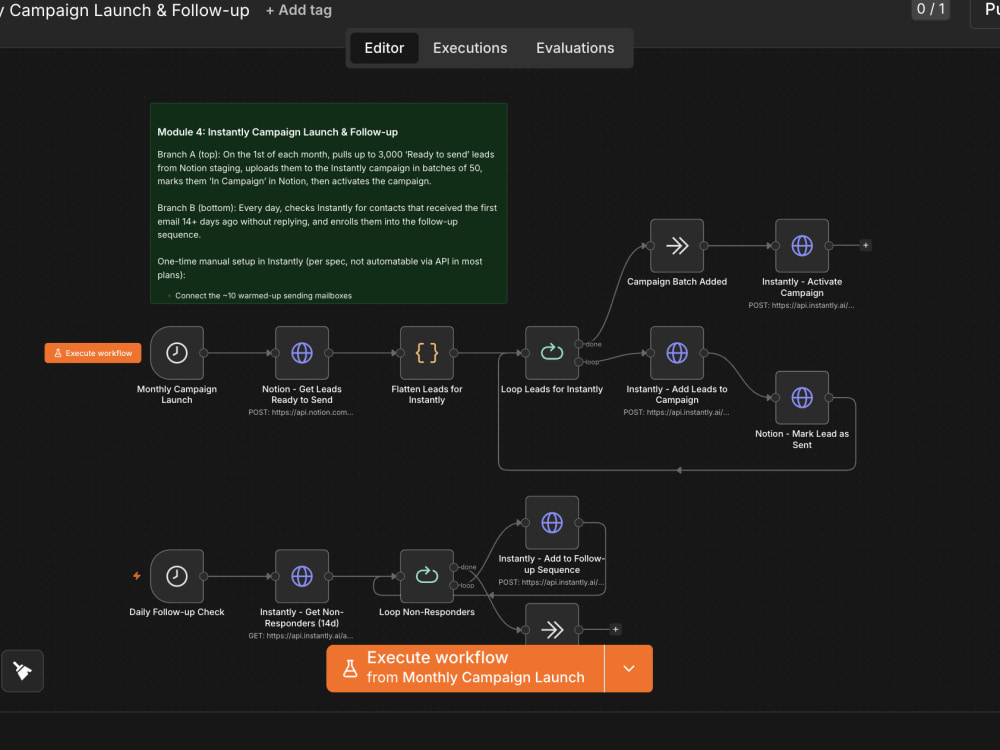Viewport: 1000px width, 750px height.
Task: Open the Monthly Campaign Launch schedule node
Action: (177, 353)
